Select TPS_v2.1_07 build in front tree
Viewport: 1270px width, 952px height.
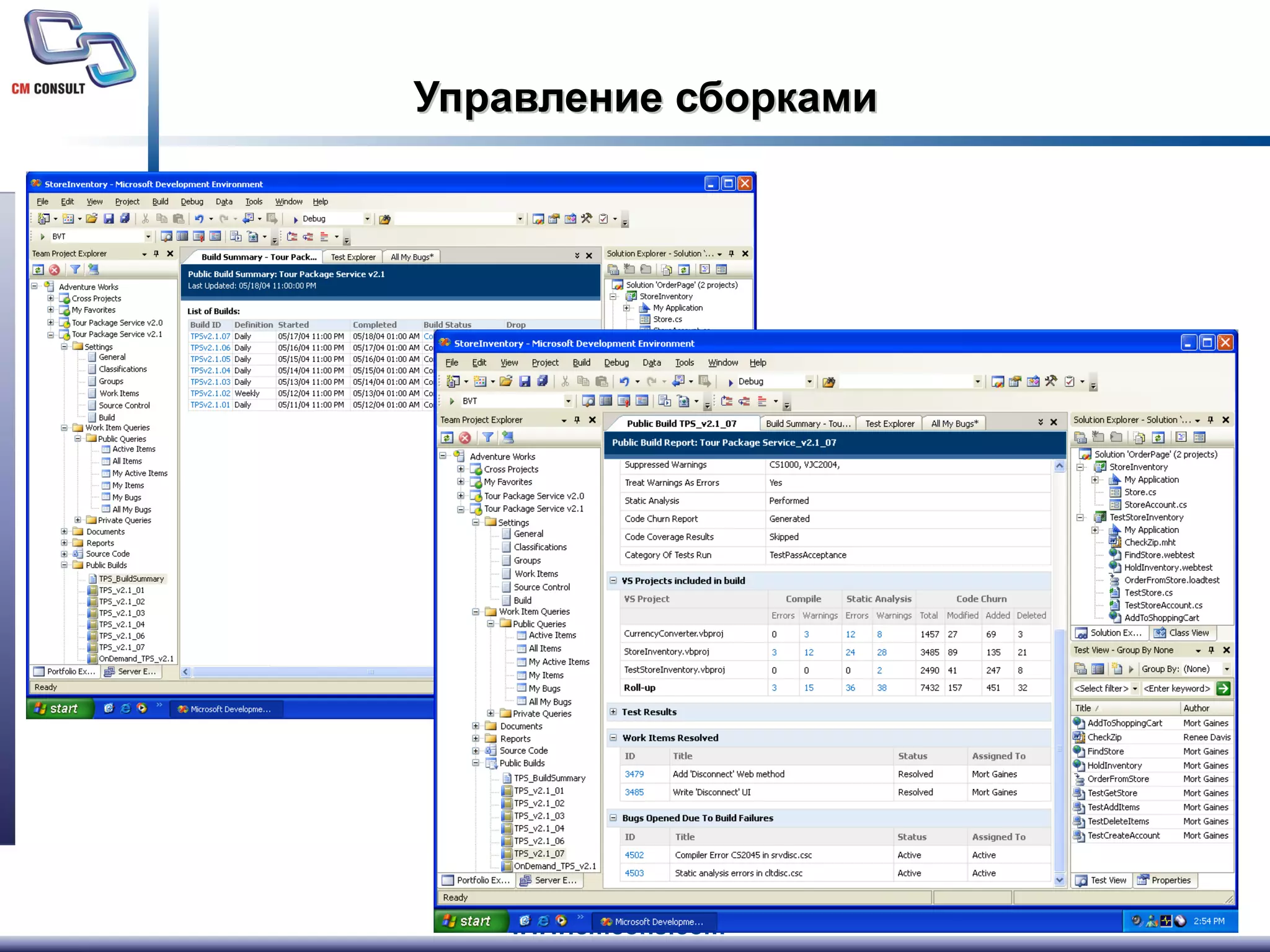(539, 853)
